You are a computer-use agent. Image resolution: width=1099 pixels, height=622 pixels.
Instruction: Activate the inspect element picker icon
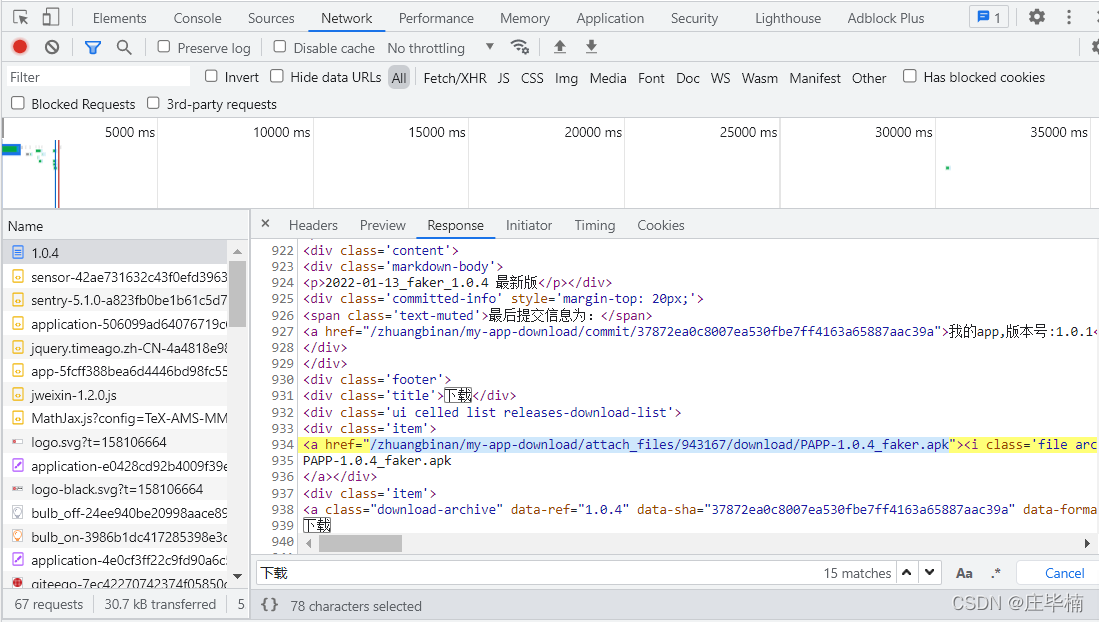pos(21,18)
